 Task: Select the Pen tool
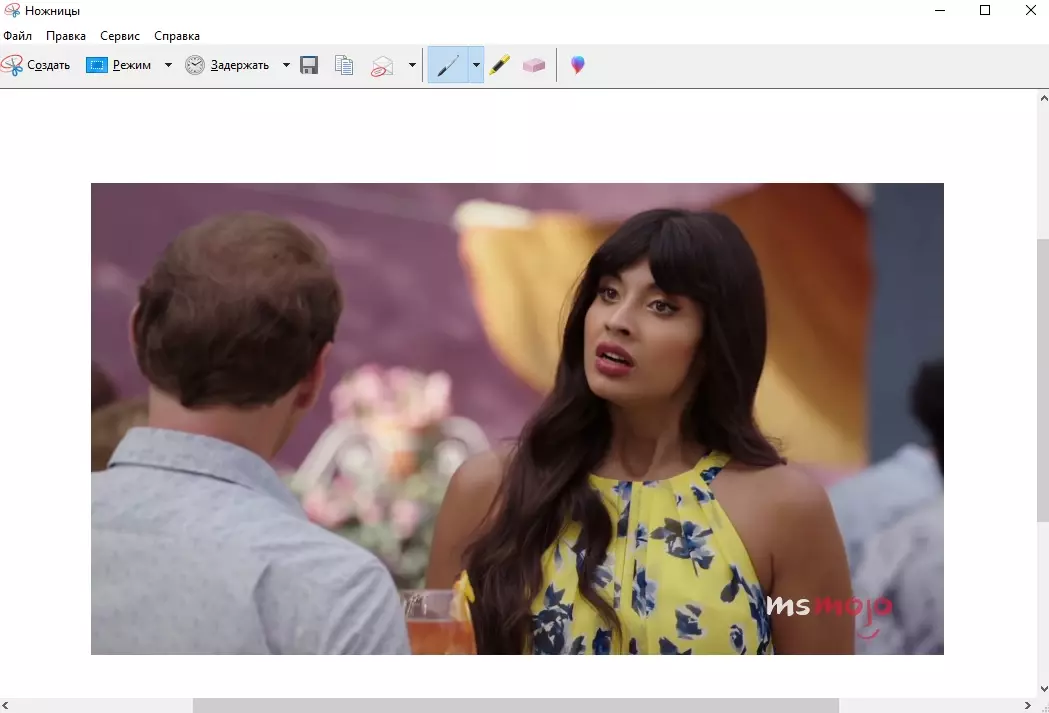click(448, 65)
